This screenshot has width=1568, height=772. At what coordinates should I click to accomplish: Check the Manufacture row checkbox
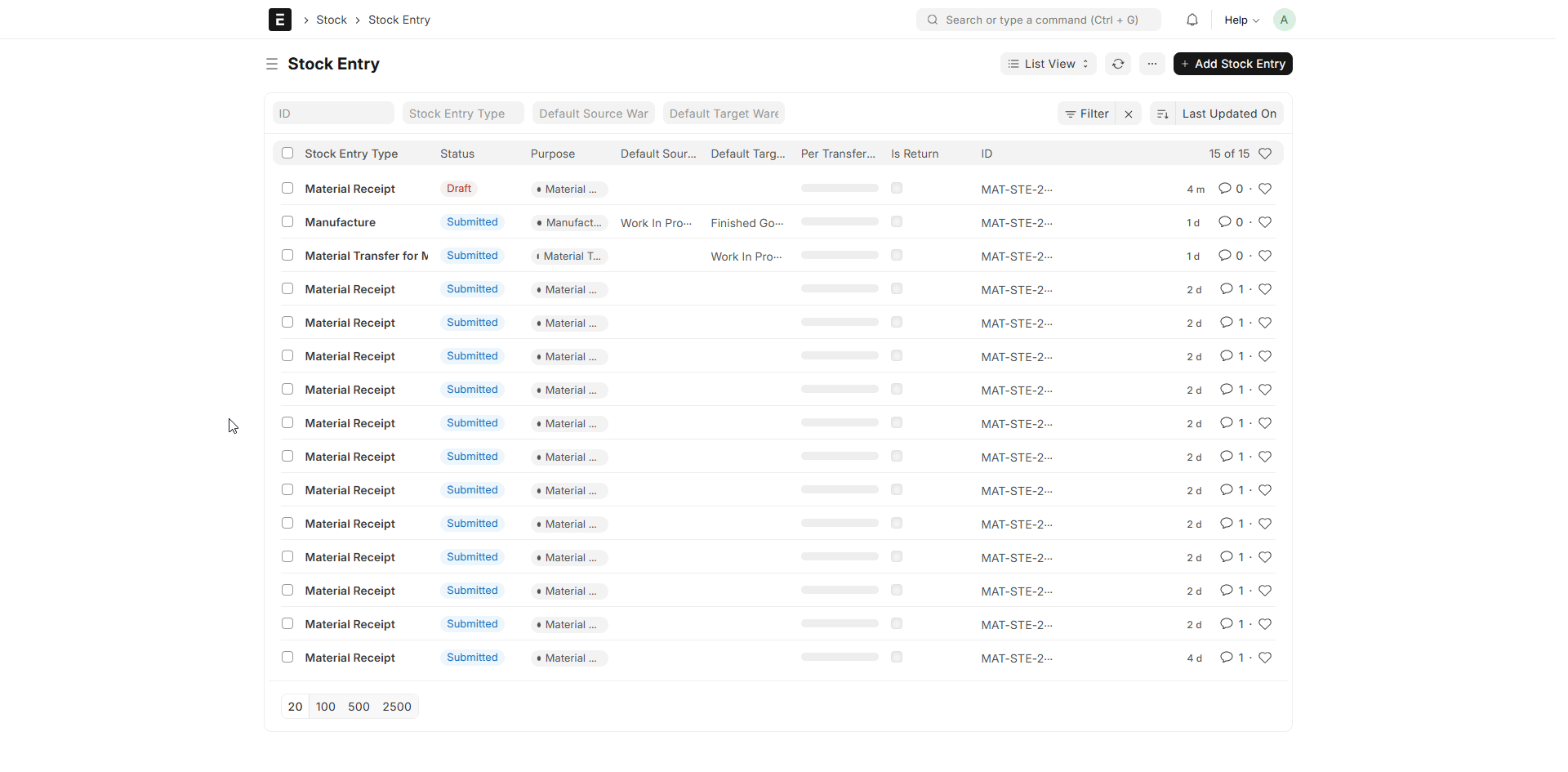pos(287,221)
